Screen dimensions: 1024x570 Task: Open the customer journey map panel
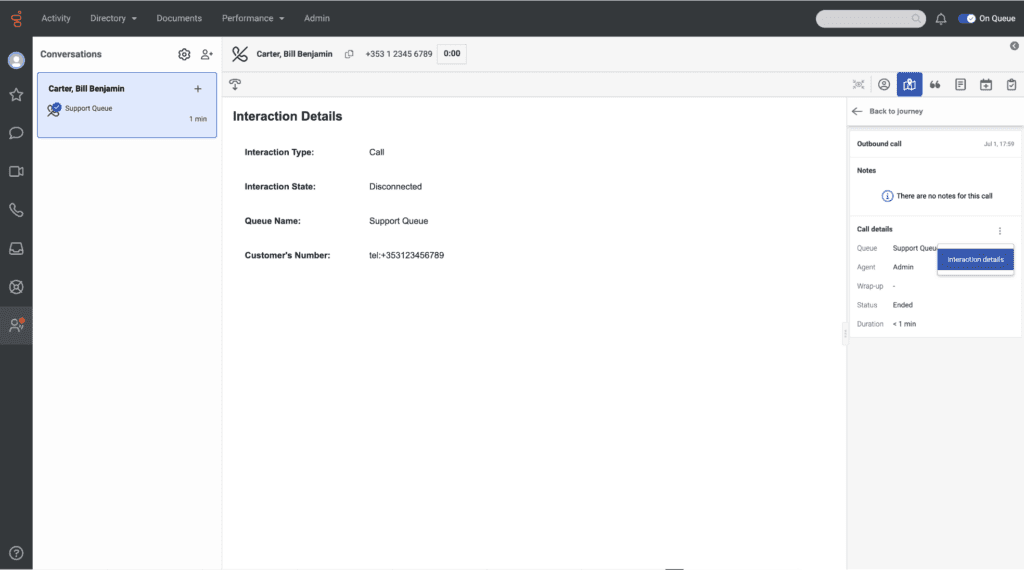[909, 85]
